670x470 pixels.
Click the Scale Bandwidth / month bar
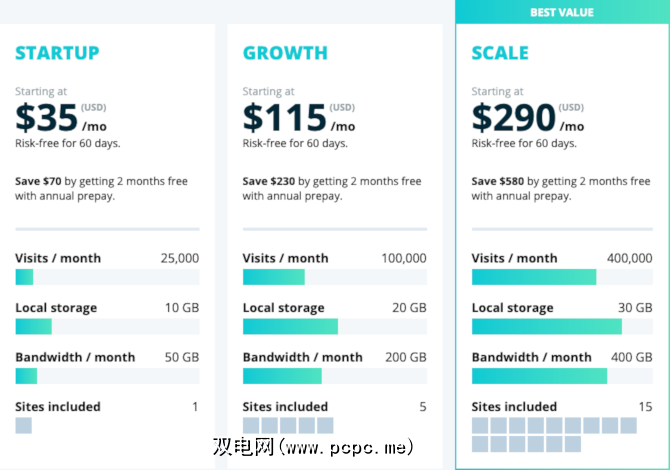point(561,376)
